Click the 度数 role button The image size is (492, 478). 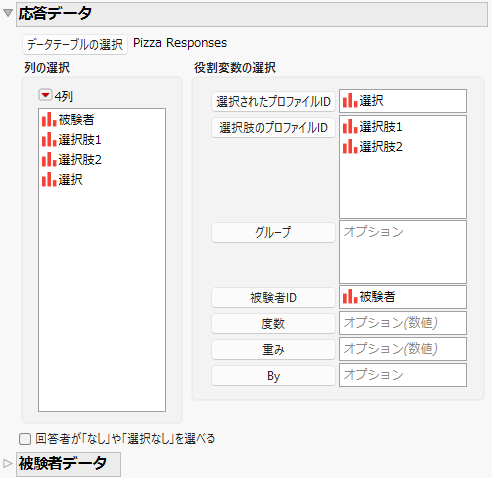[273, 323]
